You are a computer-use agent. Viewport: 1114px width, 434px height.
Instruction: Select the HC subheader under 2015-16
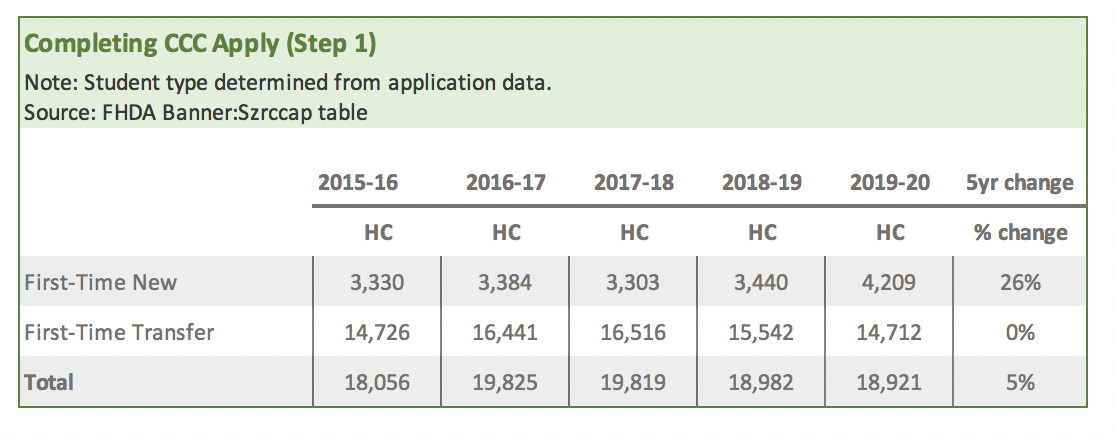(x=377, y=233)
